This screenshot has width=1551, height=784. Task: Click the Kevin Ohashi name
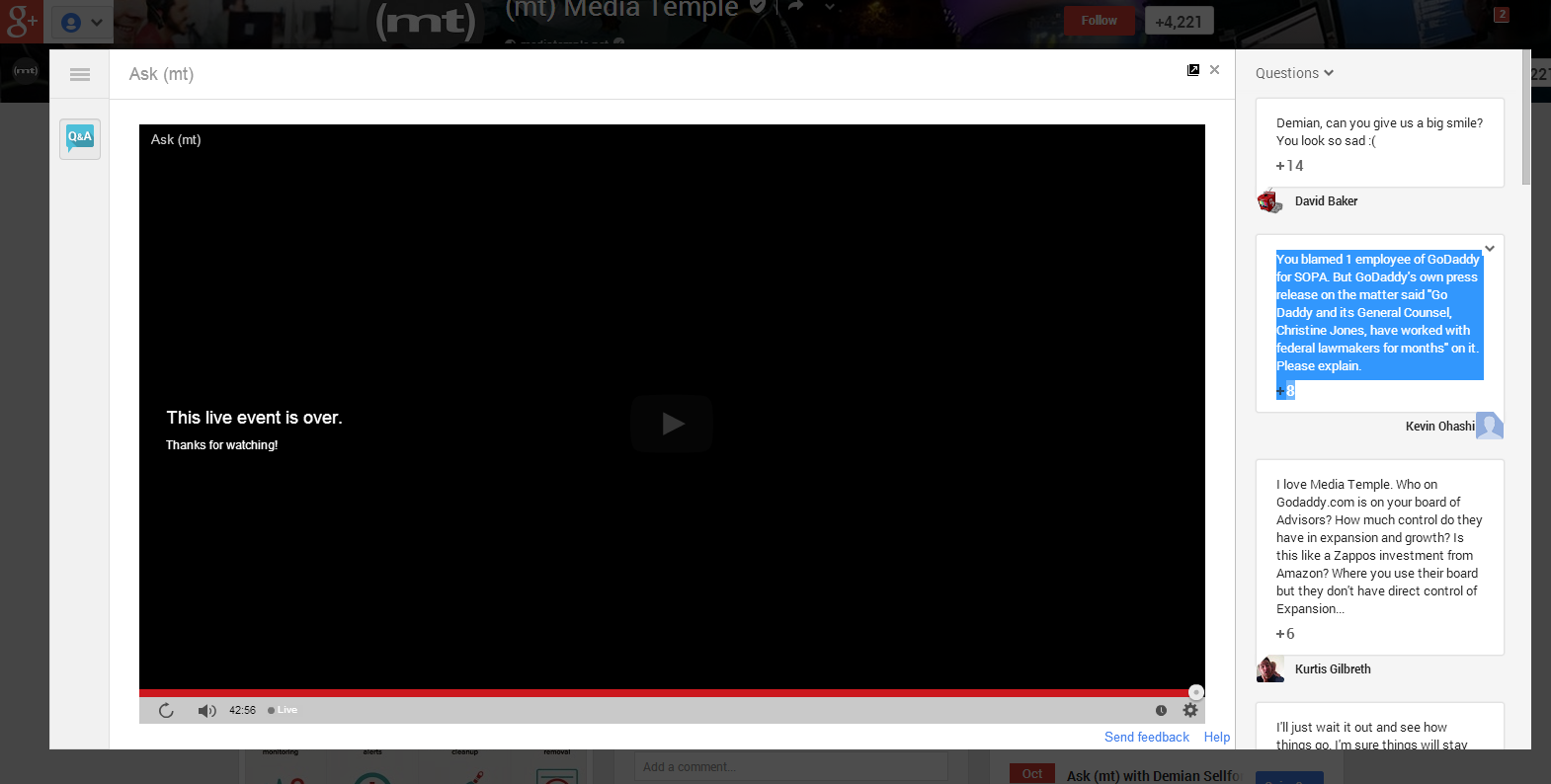(1440, 427)
